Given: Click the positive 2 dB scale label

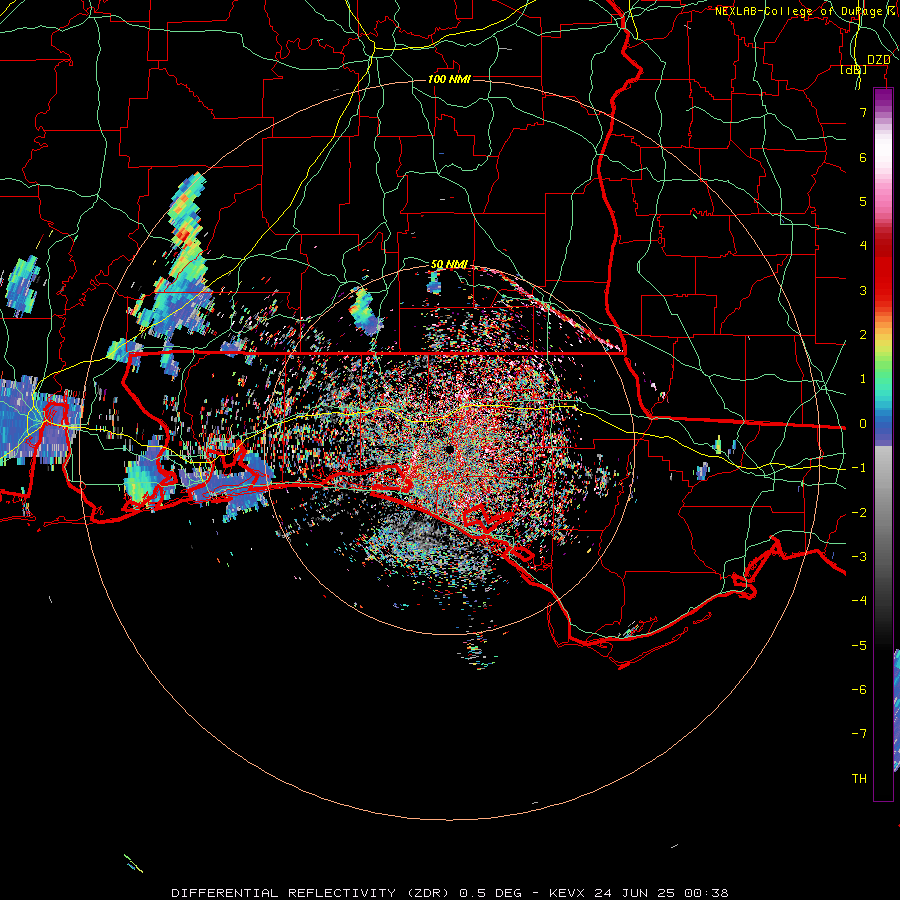Looking at the screenshot, I should pos(863,335).
